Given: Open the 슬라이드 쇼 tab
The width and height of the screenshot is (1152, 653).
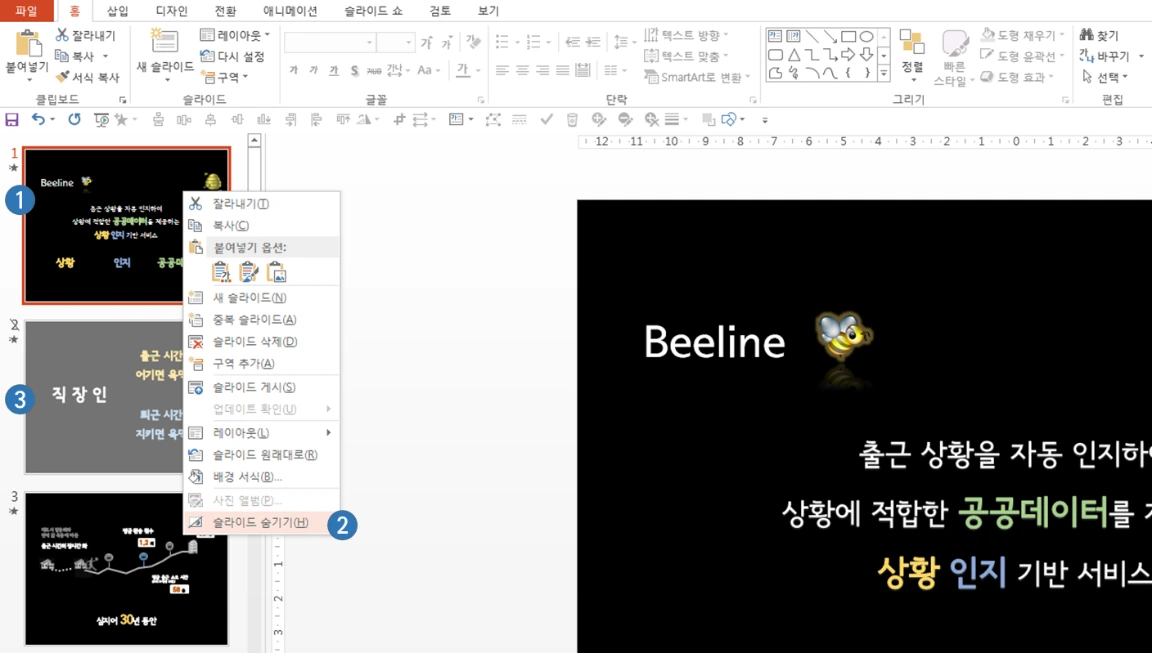Looking at the screenshot, I should pos(373,10).
